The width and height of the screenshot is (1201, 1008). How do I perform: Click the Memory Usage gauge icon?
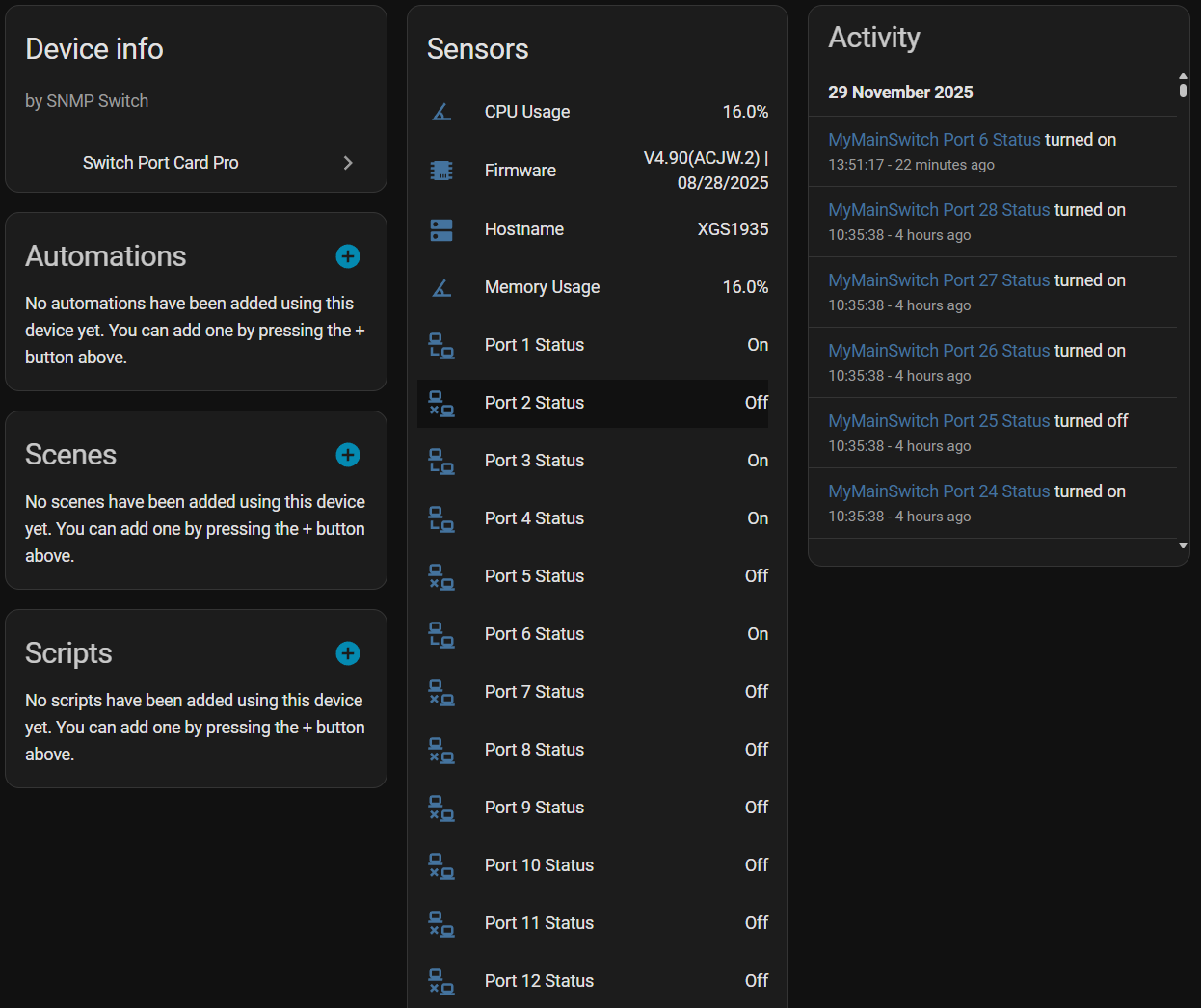click(x=441, y=287)
